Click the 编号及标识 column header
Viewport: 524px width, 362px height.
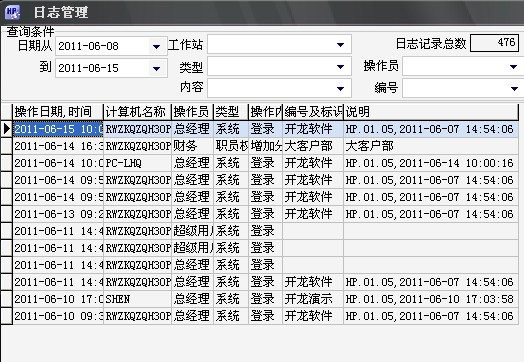pos(313,112)
